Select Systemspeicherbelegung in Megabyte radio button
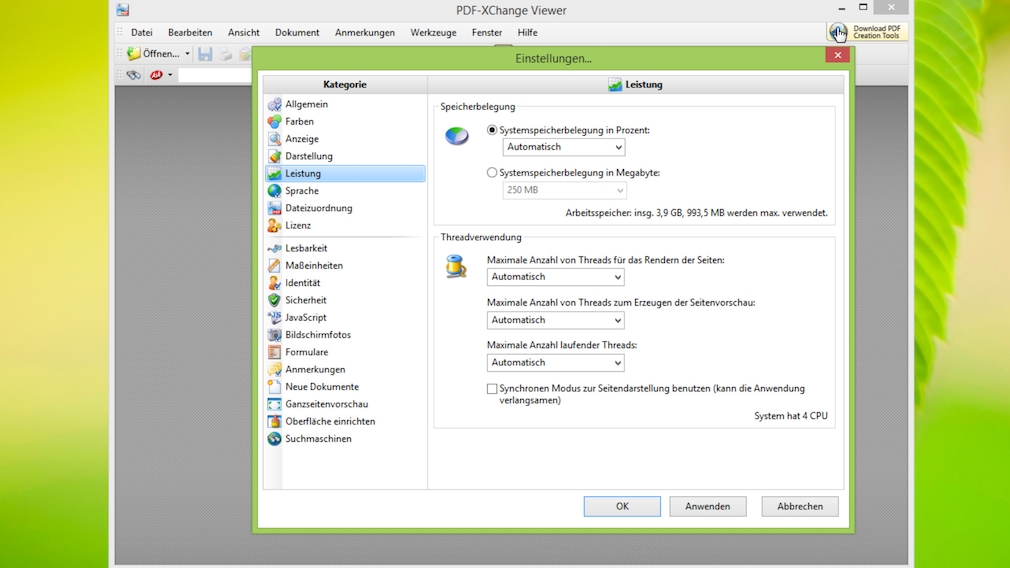Image resolution: width=1010 pixels, height=568 pixels. 492,173
